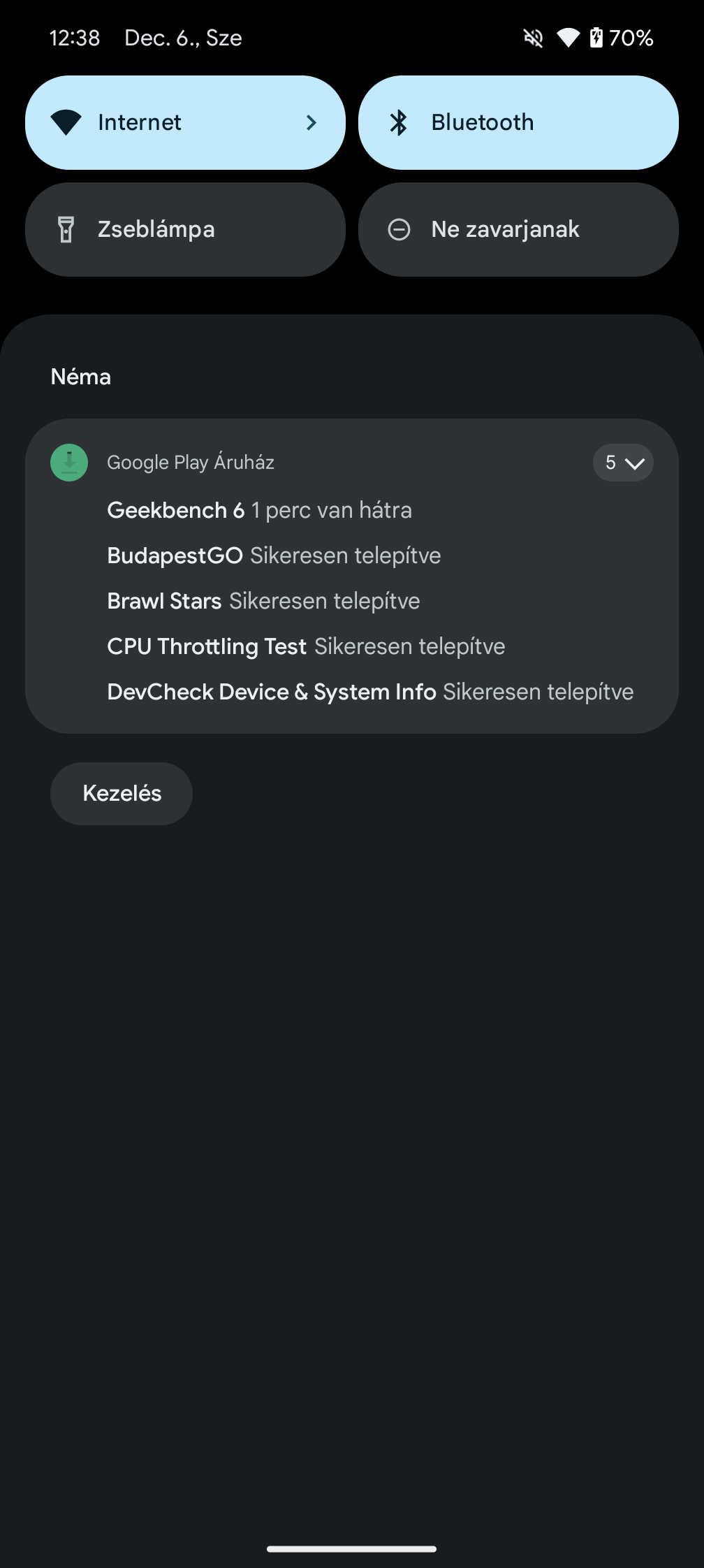Tap the green Google Play download icon
This screenshot has height=1568, width=704.
[x=69, y=463]
